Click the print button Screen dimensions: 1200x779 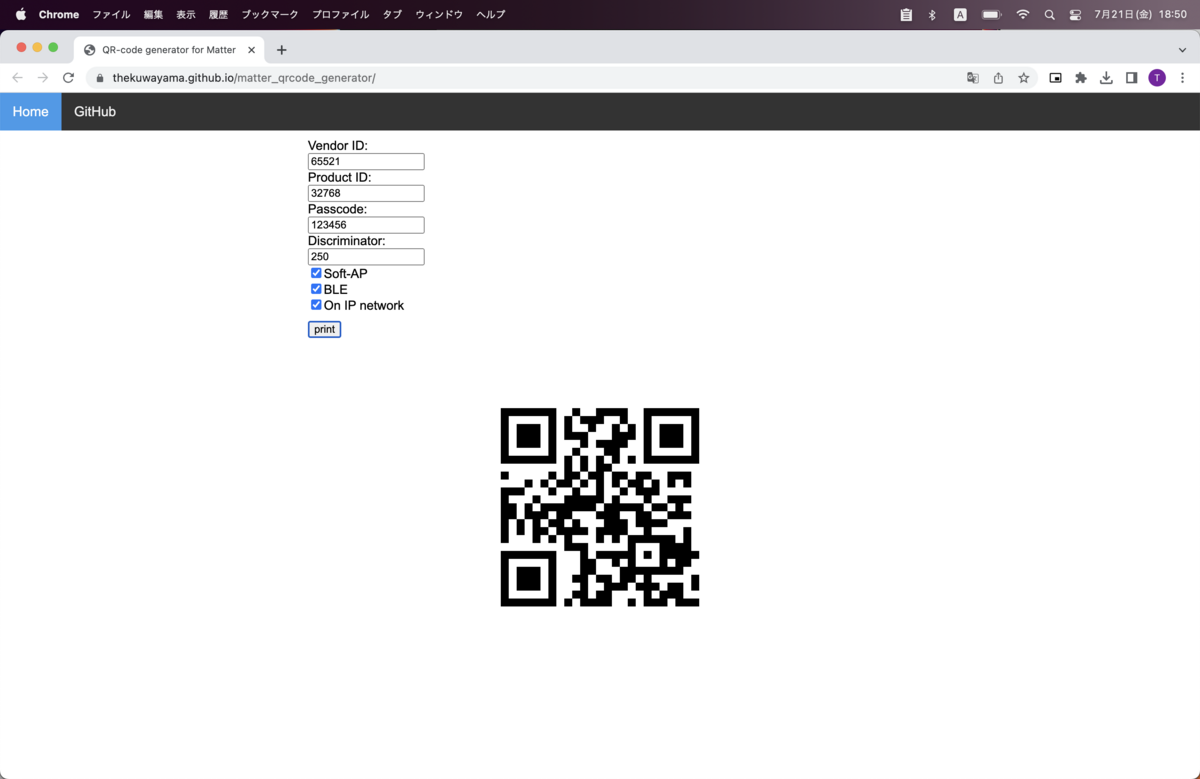[x=324, y=329]
